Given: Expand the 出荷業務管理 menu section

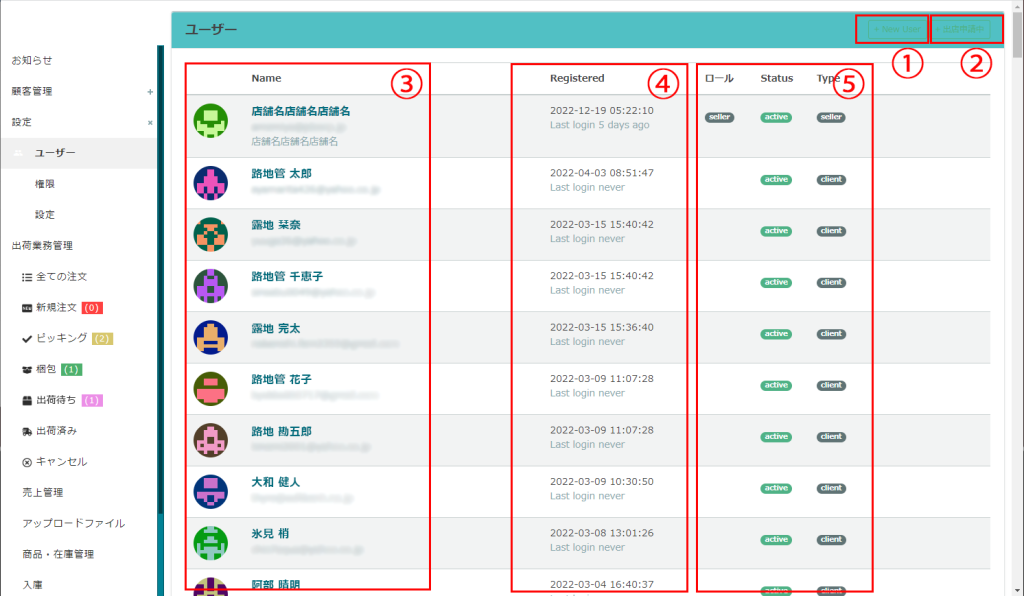Looking at the screenshot, I should [x=42, y=245].
